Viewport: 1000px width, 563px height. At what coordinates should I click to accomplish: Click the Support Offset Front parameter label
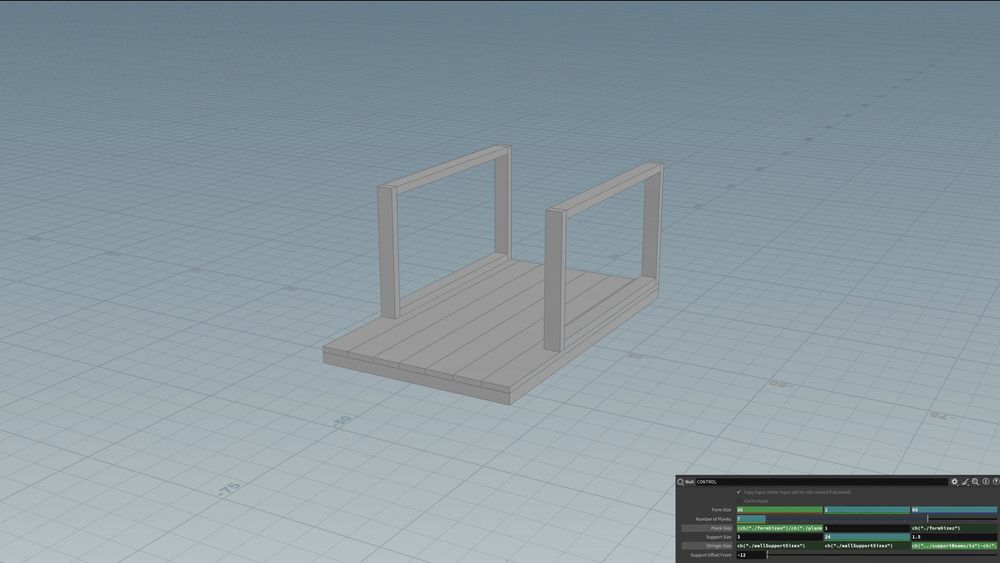click(710, 555)
